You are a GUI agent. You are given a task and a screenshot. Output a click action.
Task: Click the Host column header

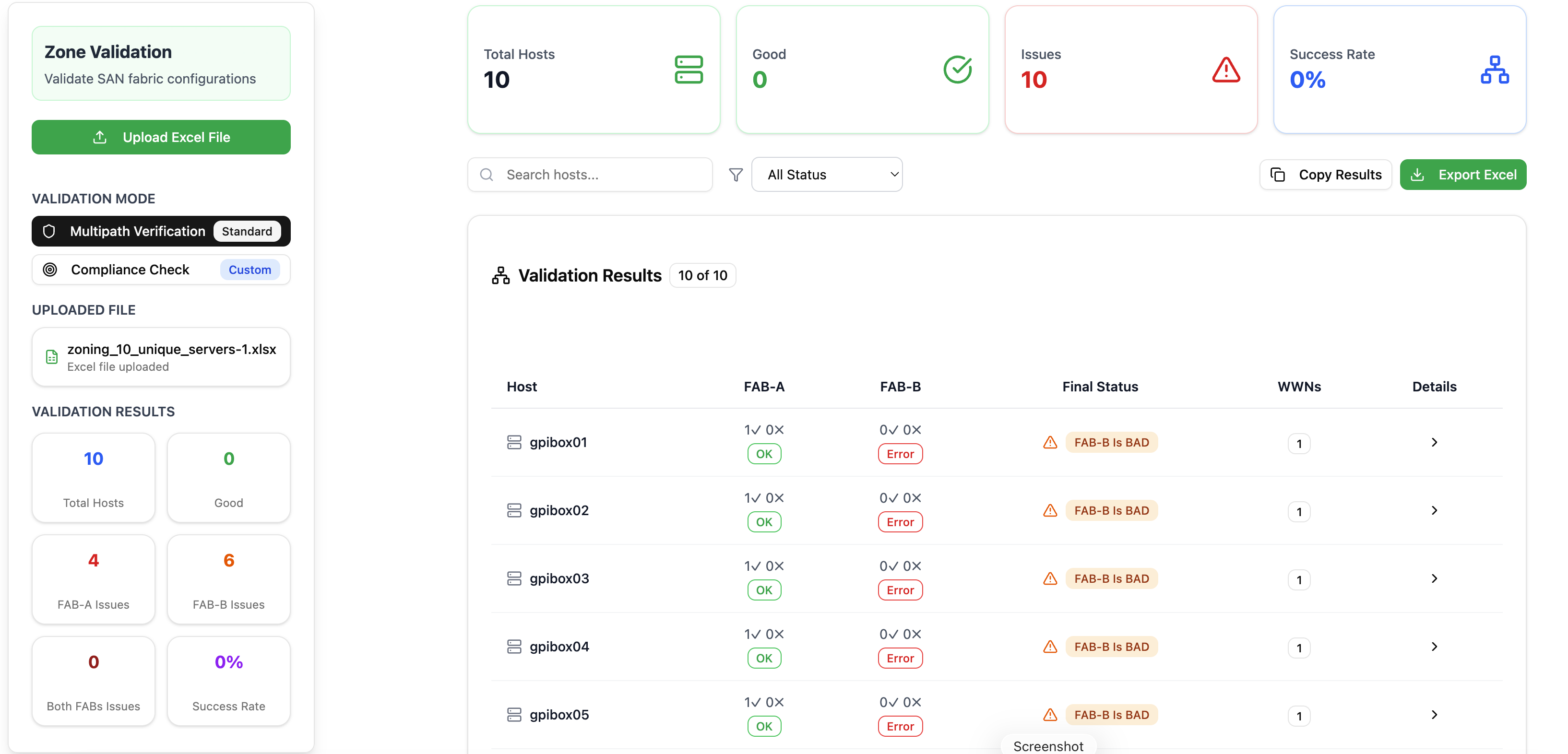tap(522, 387)
